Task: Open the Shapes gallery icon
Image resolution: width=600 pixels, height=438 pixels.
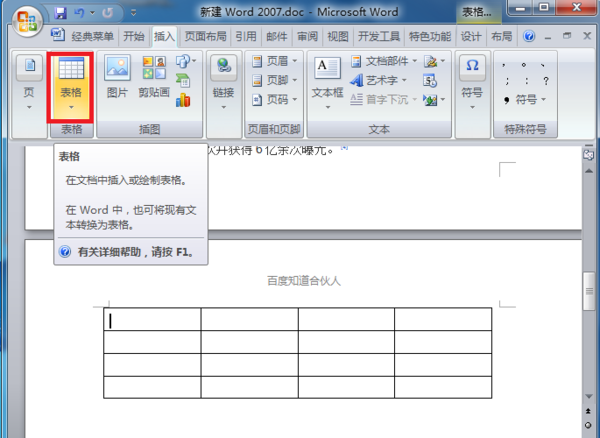Action: (186, 61)
